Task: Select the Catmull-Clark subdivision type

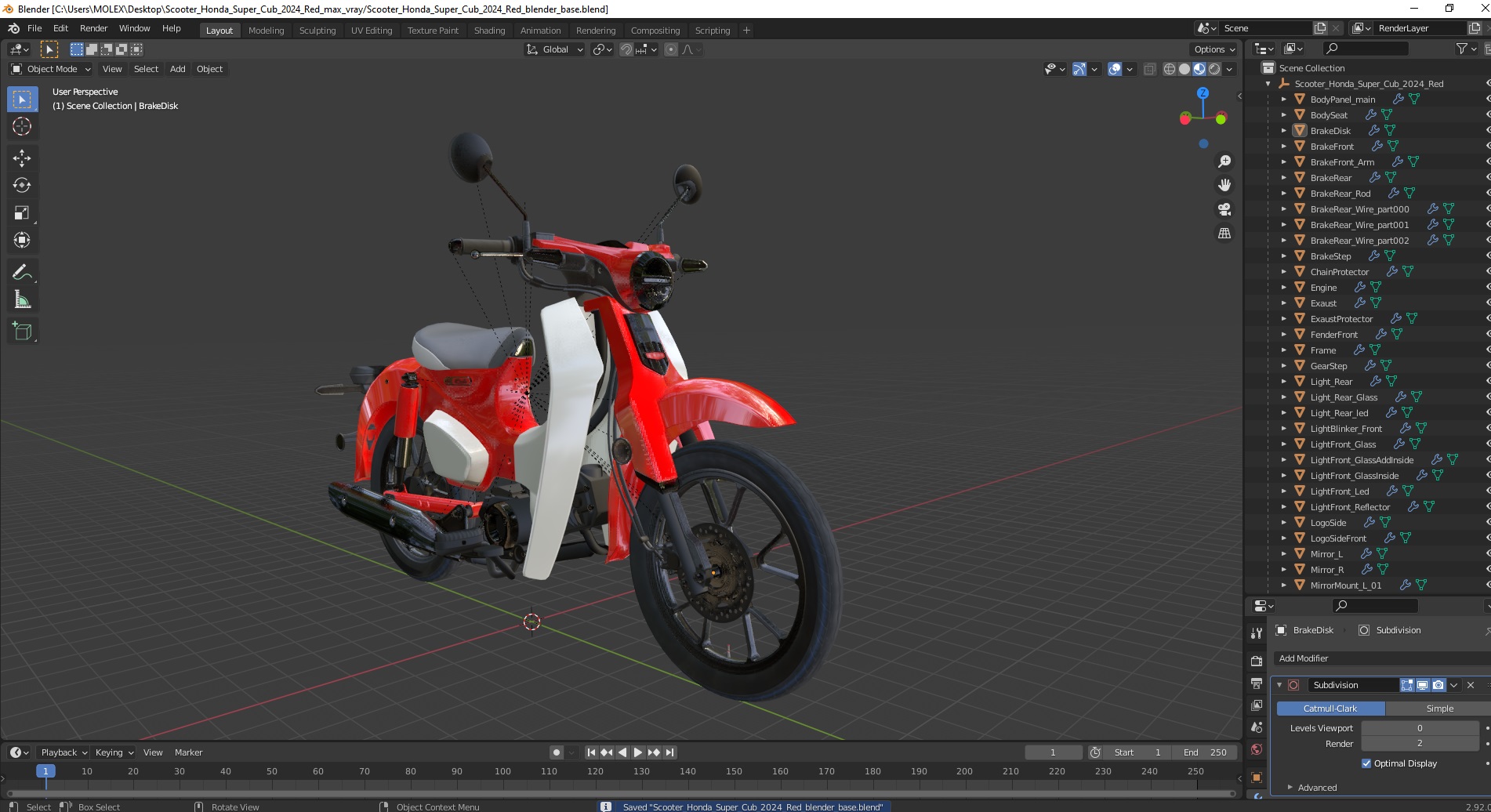Action: [1330, 709]
